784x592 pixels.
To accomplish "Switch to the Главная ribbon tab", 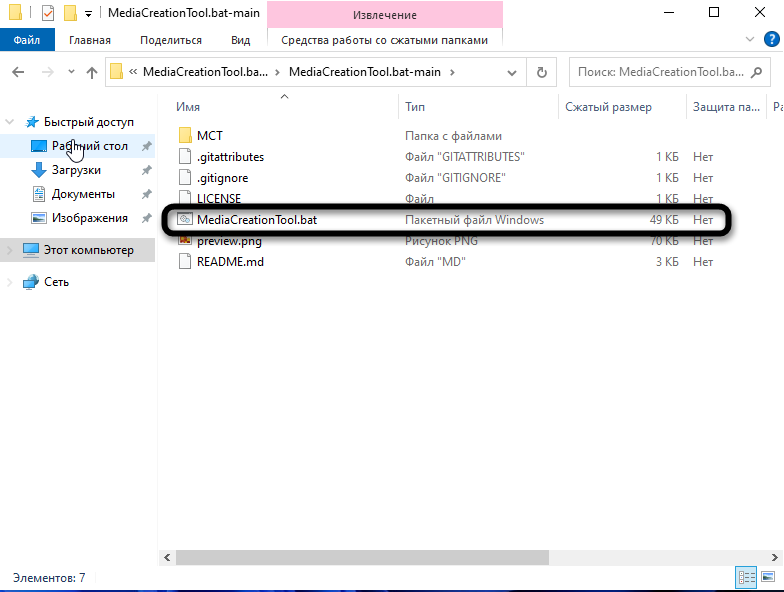I will point(90,40).
